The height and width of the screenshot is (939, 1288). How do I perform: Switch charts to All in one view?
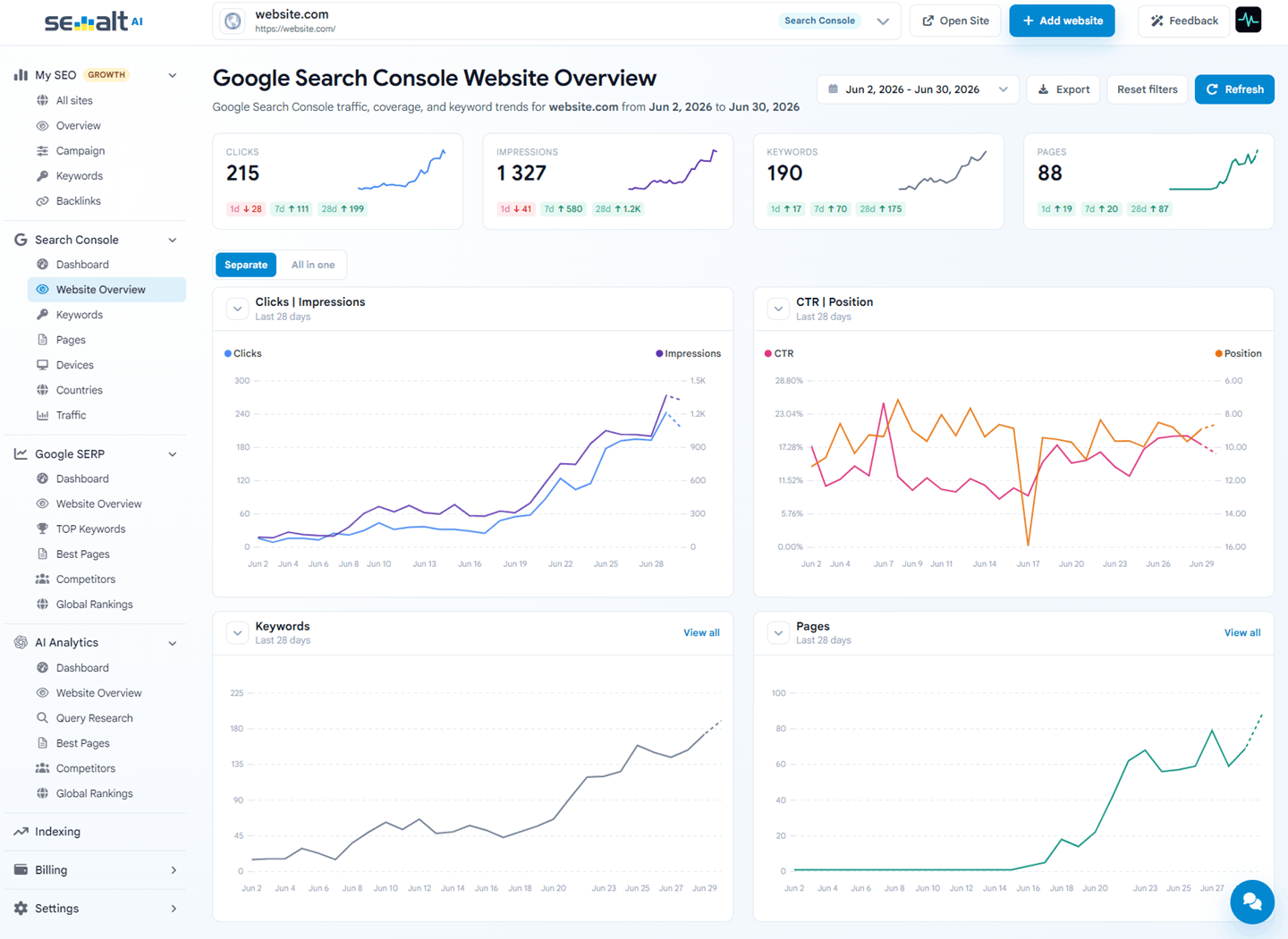click(x=313, y=265)
